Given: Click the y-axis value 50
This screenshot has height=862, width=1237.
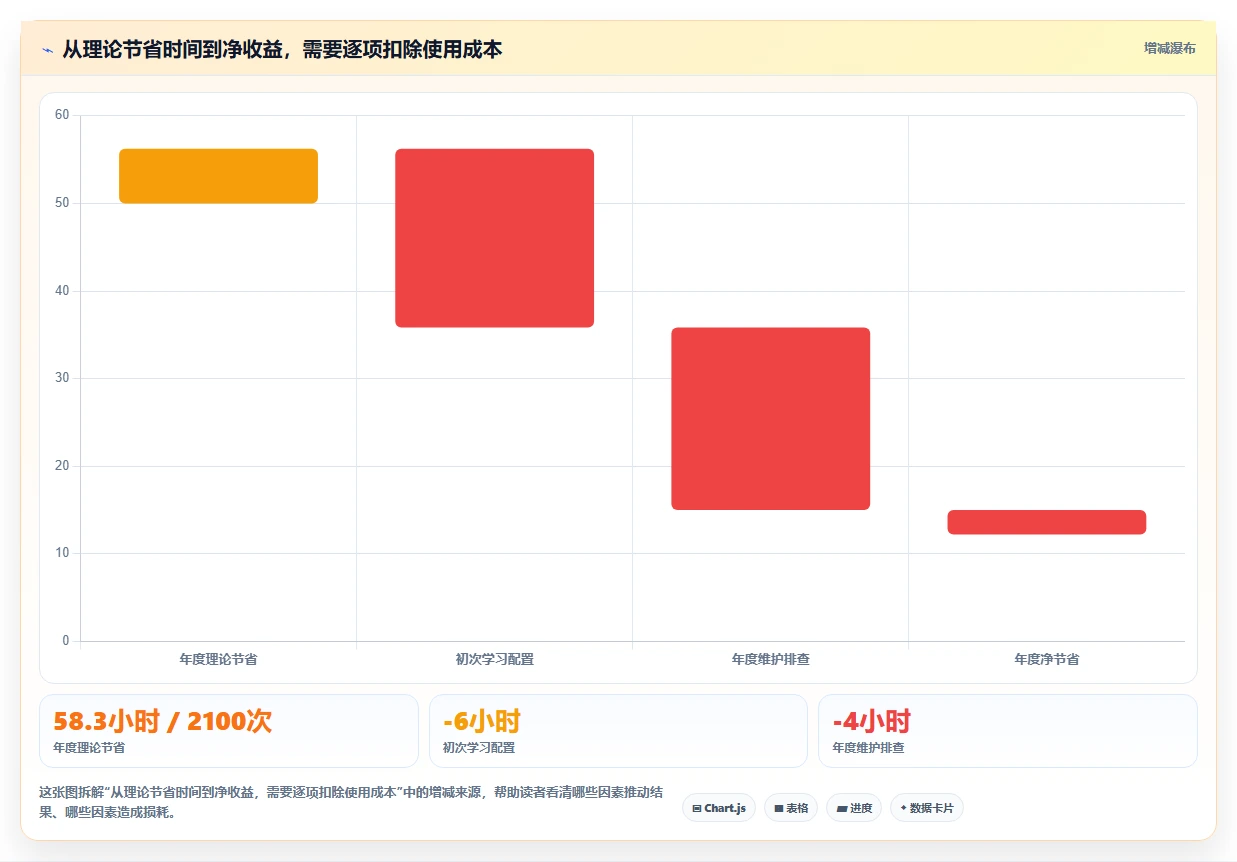Looking at the screenshot, I should click(x=62, y=203).
